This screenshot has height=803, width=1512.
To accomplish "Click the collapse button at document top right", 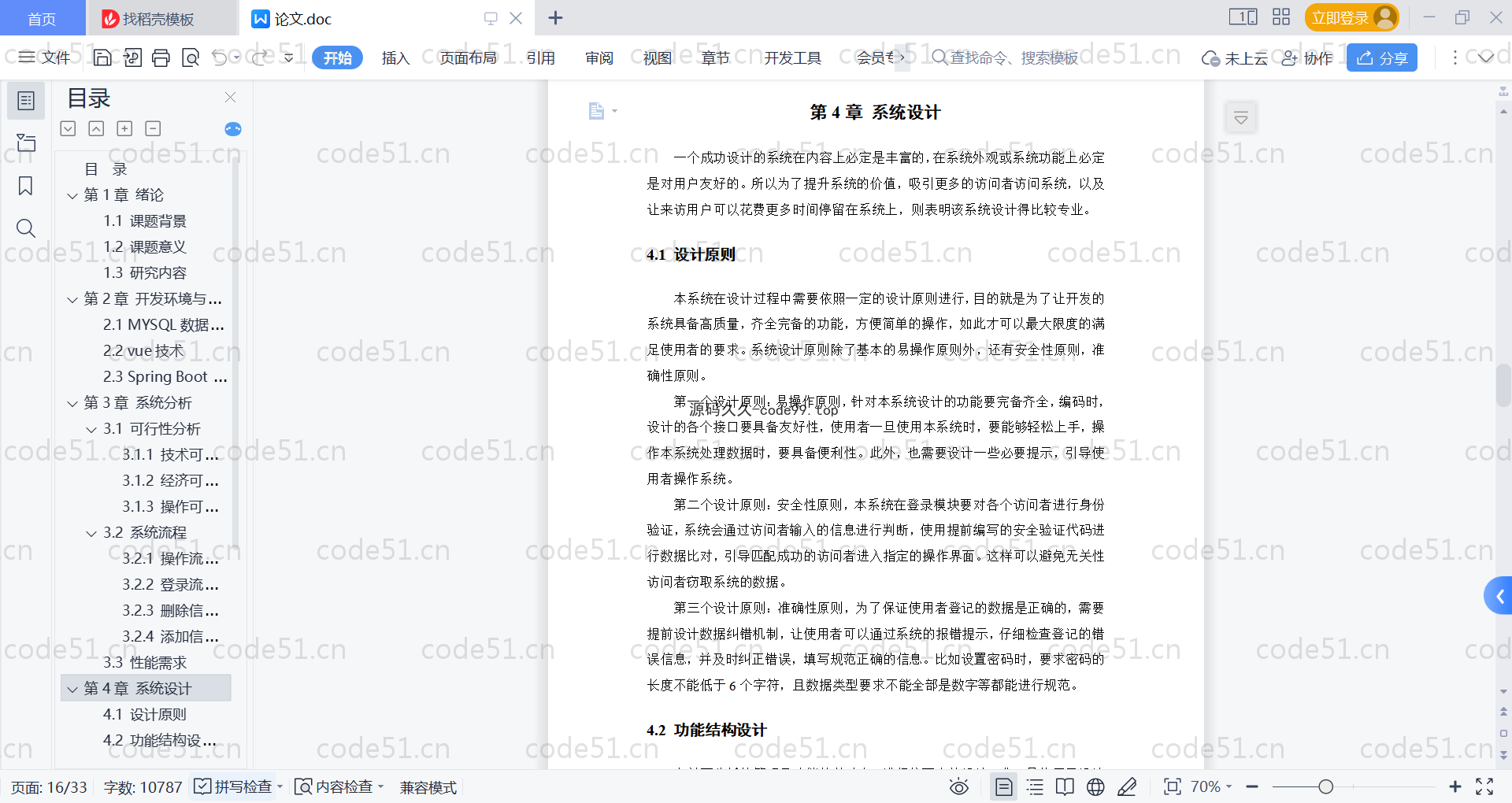I will (x=1241, y=118).
